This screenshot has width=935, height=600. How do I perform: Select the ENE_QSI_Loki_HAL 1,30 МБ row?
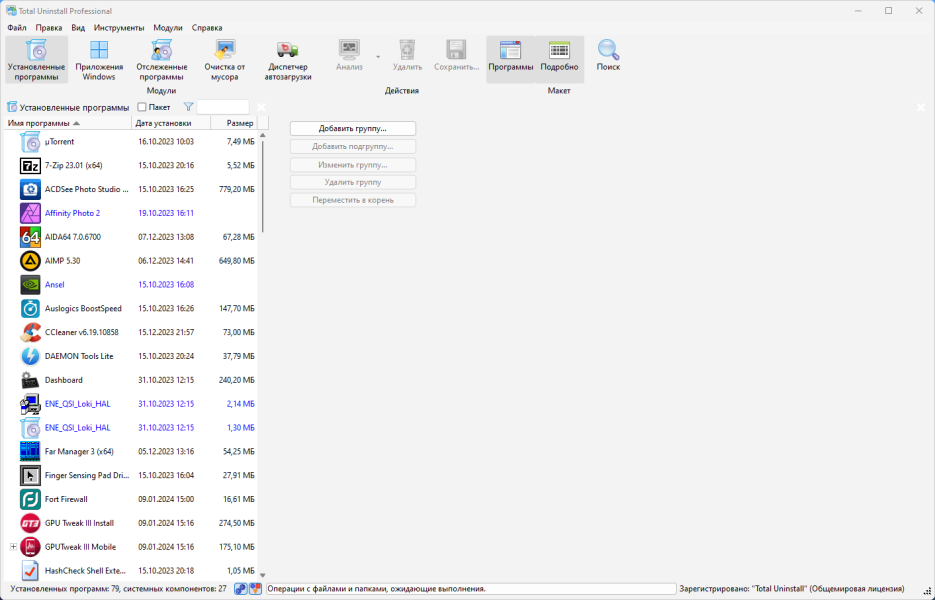click(x=131, y=428)
